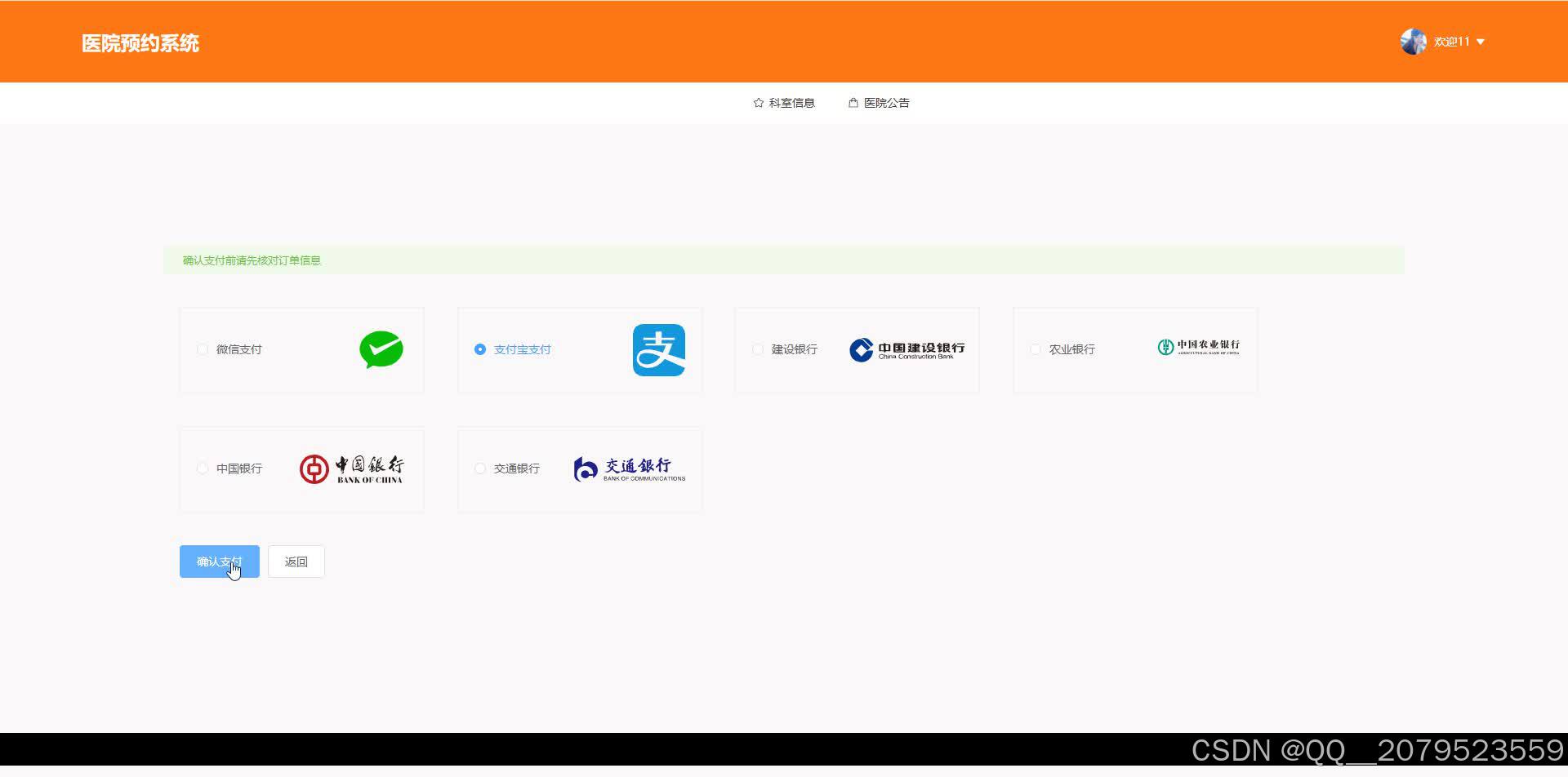Click the 返回 back button

pos(296,561)
